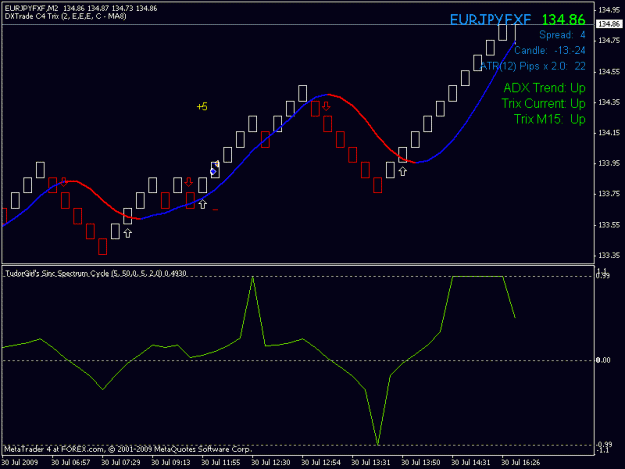
Task: Click the 30 Jul 13:31 time label
Action: [x=371, y=463]
